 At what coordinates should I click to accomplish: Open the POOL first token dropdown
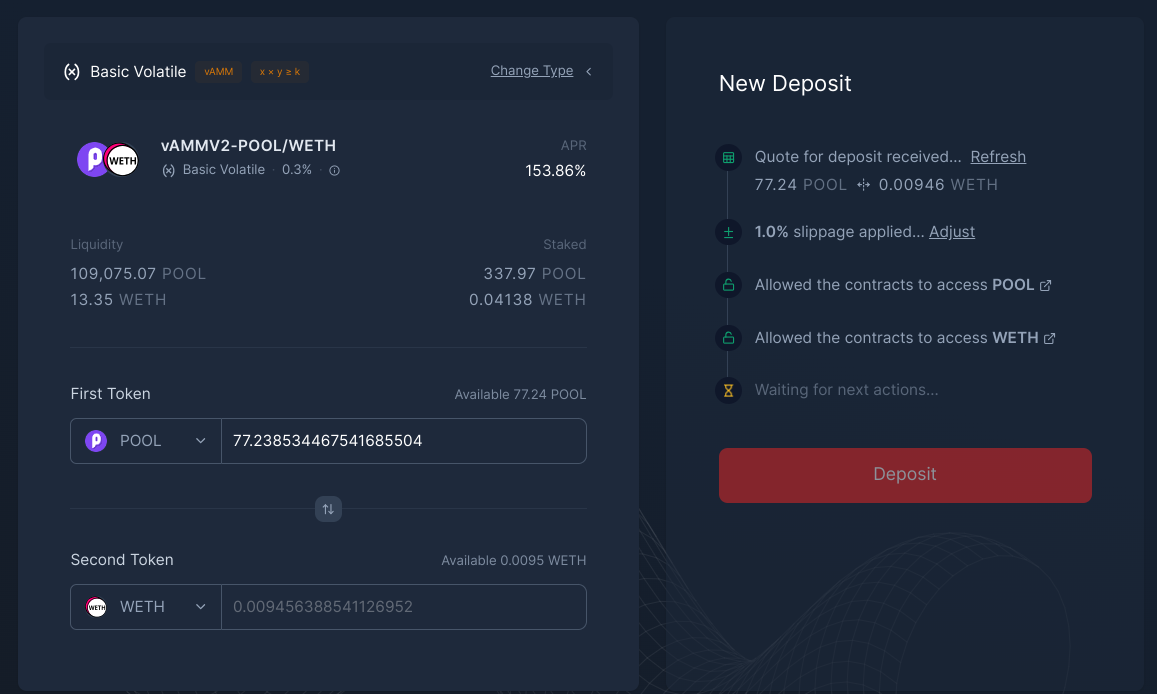tap(145, 441)
